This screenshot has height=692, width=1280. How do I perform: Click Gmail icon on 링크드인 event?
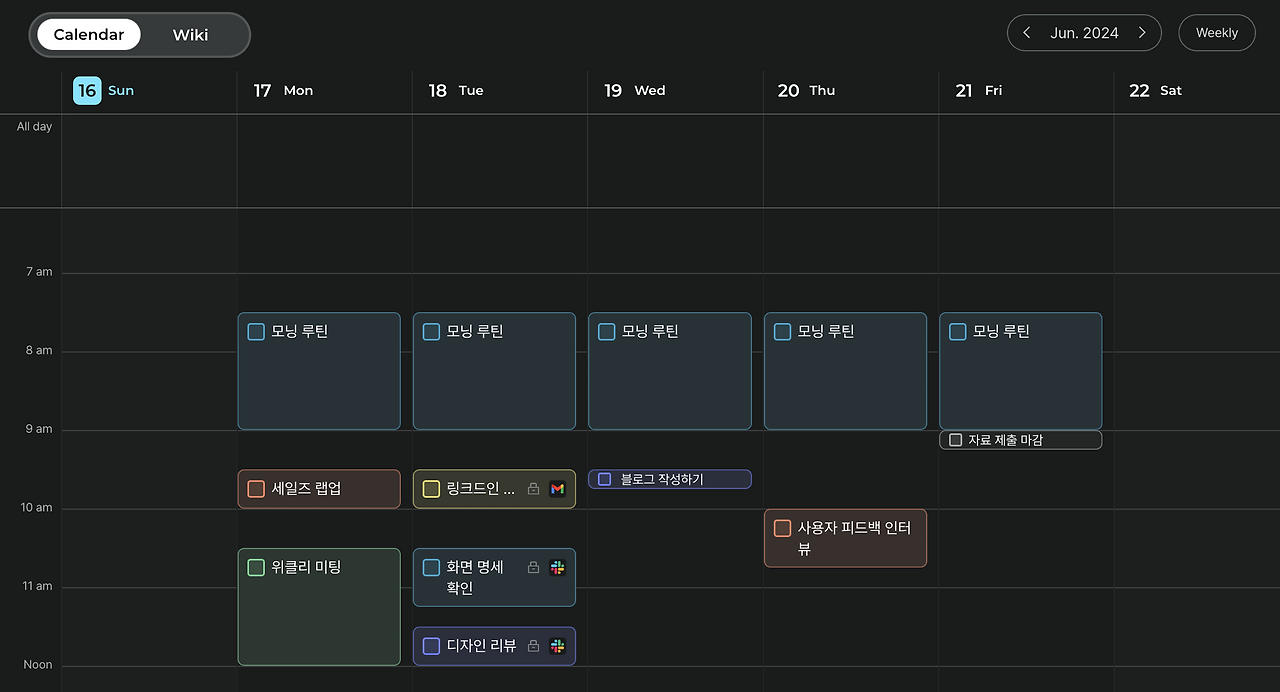pyautogui.click(x=557, y=489)
